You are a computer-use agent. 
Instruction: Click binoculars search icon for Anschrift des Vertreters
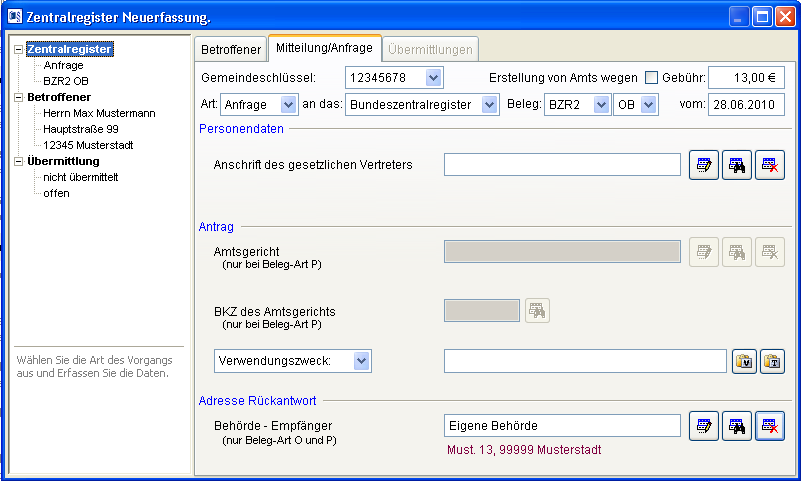[x=737, y=165]
